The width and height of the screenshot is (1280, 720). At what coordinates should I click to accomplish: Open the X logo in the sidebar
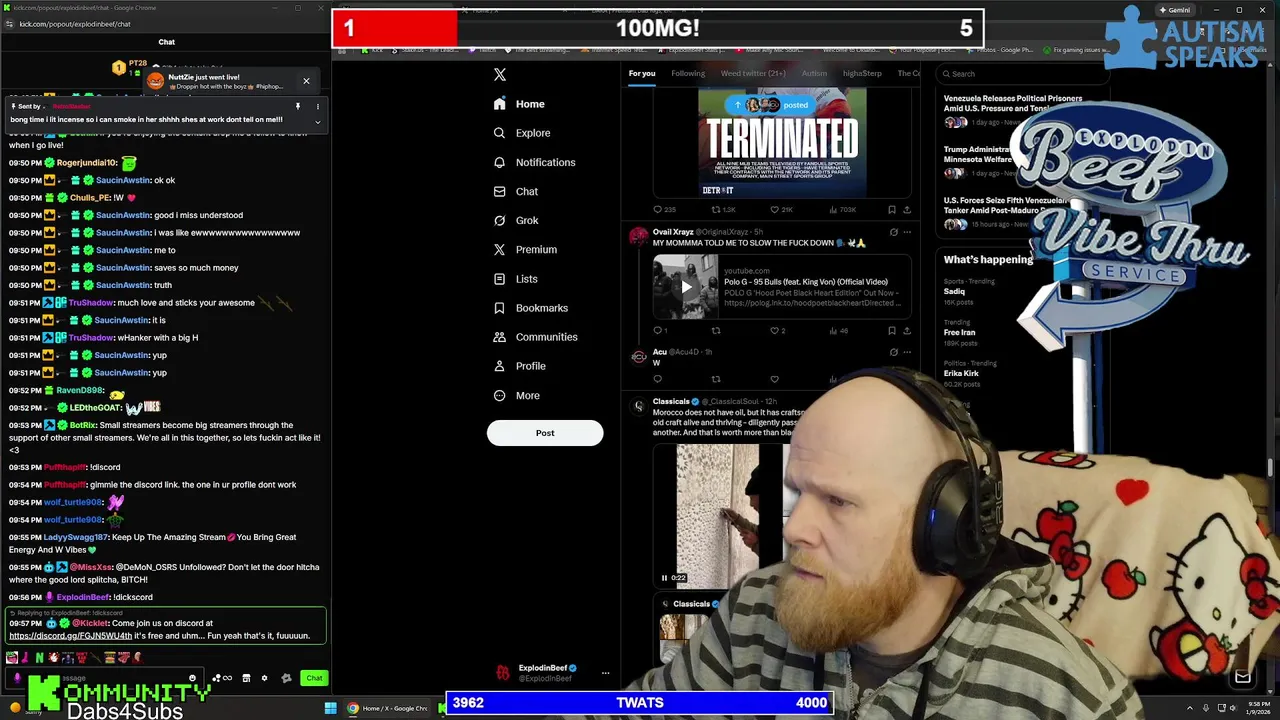point(500,74)
